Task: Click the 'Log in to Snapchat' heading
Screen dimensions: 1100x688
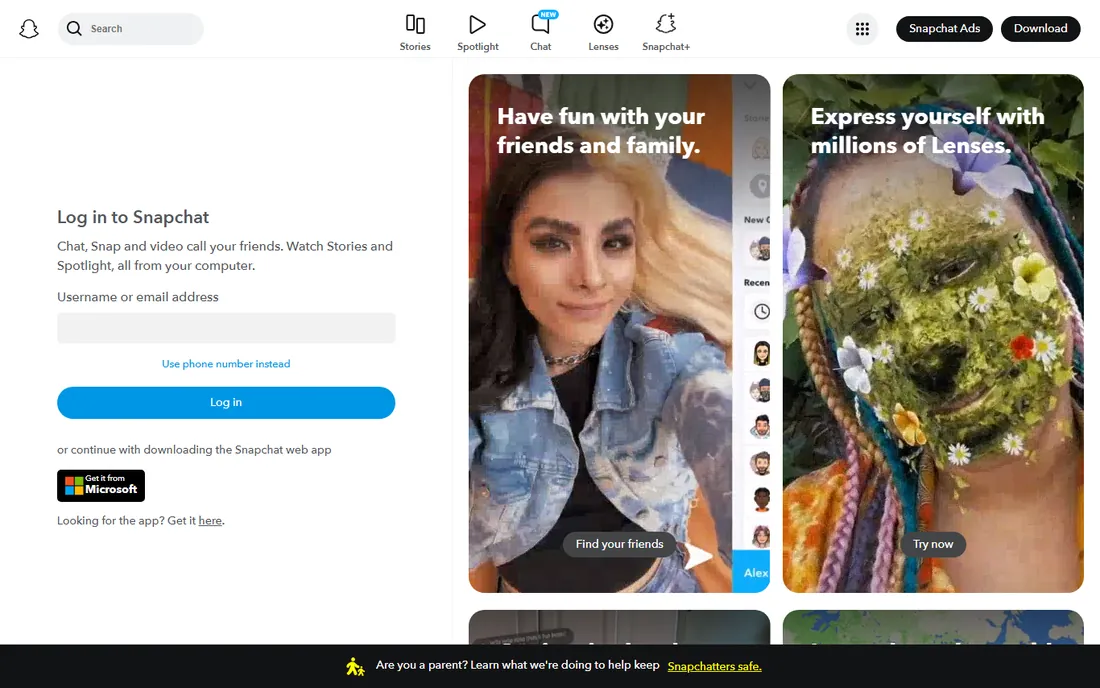Action: tap(133, 217)
